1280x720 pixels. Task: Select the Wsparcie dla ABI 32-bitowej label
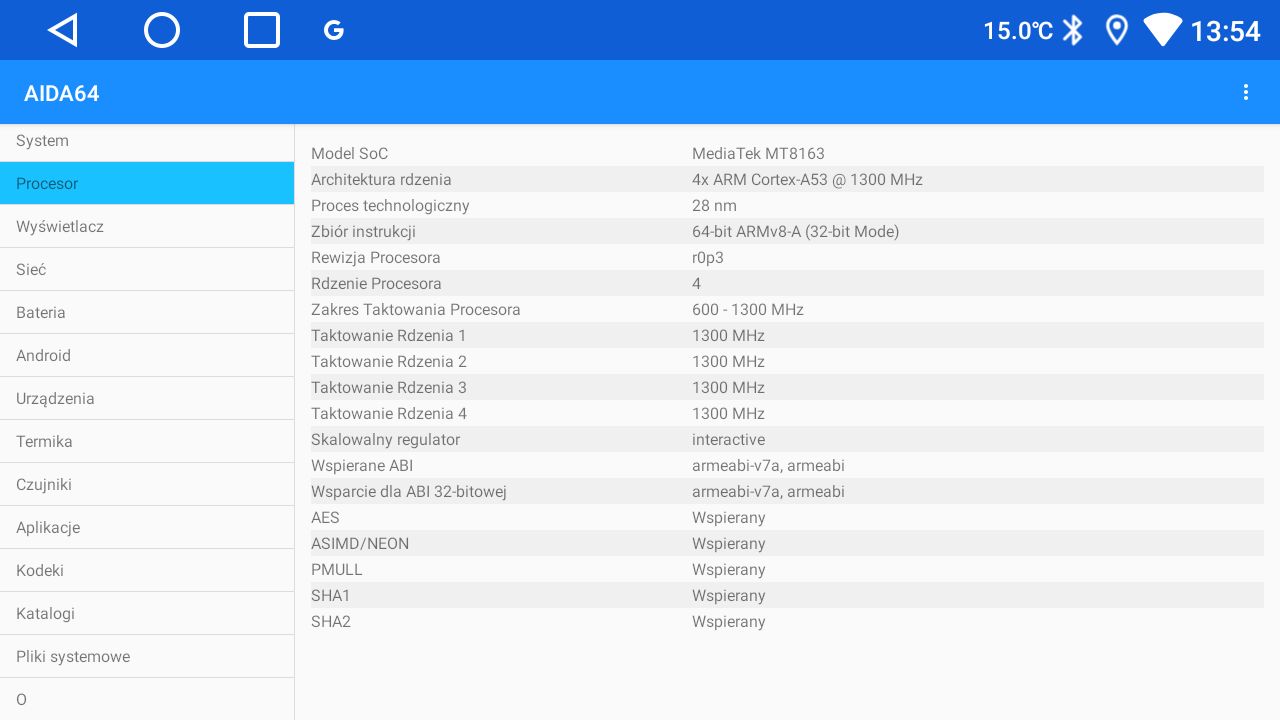click(409, 491)
